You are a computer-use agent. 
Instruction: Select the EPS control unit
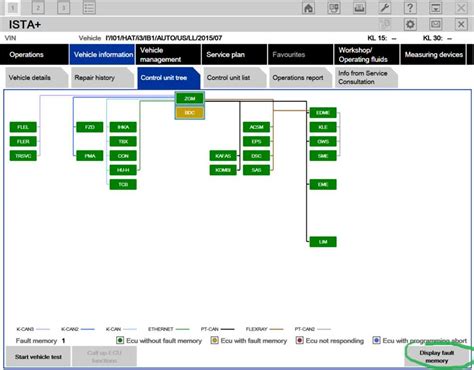pyautogui.click(x=256, y=141)
